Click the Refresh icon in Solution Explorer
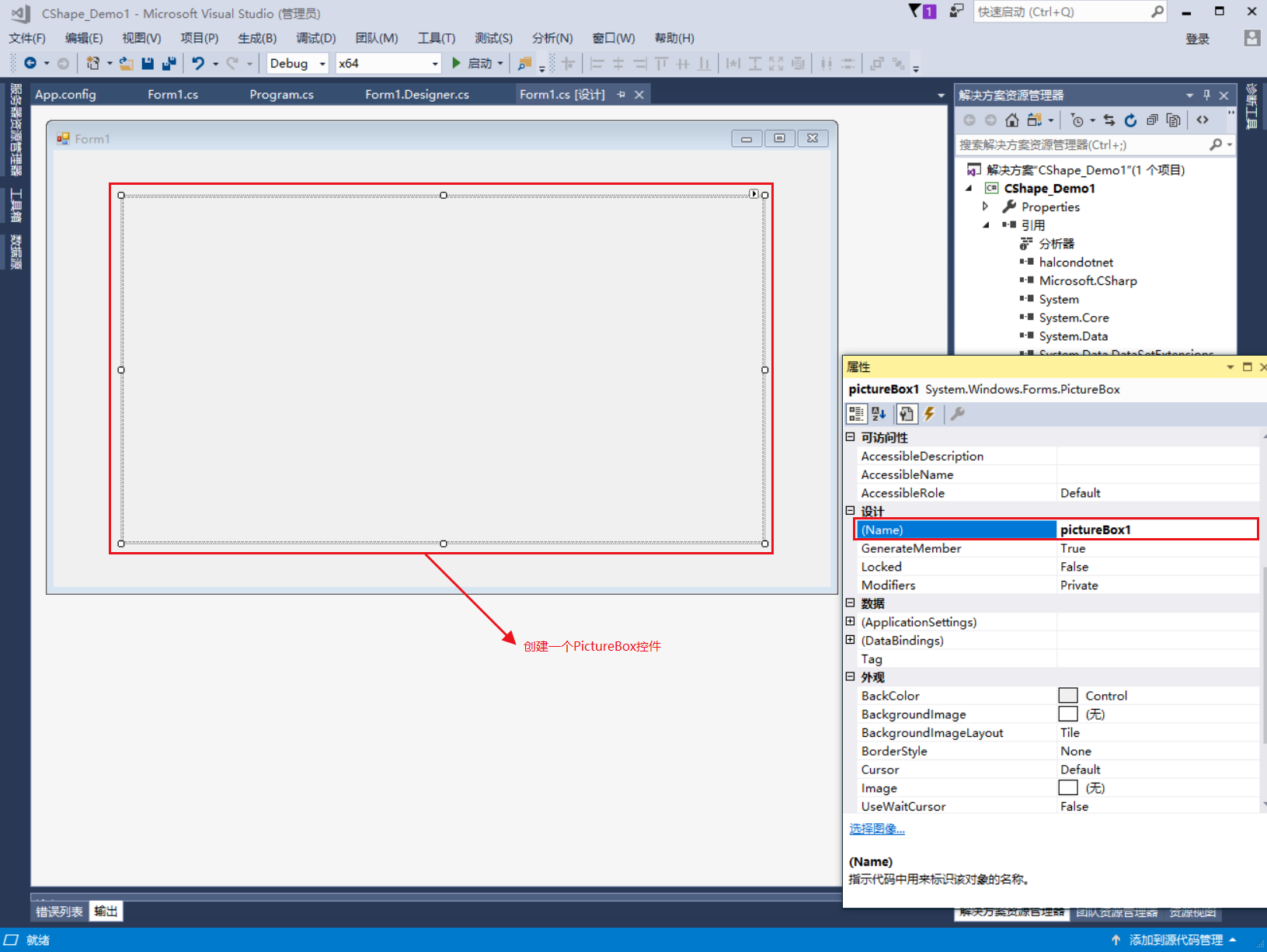The height and width of the screenshot is (952, 1267). tap(1131, 120)
